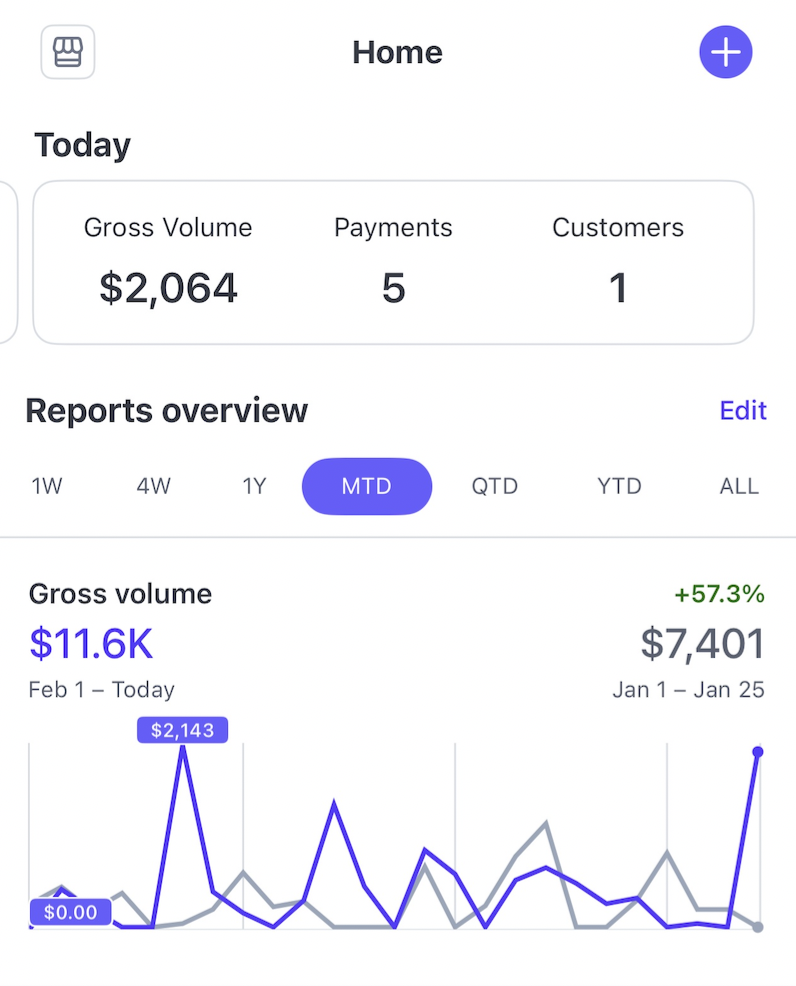Tap the $7,401 previous period total

(702, 644)
